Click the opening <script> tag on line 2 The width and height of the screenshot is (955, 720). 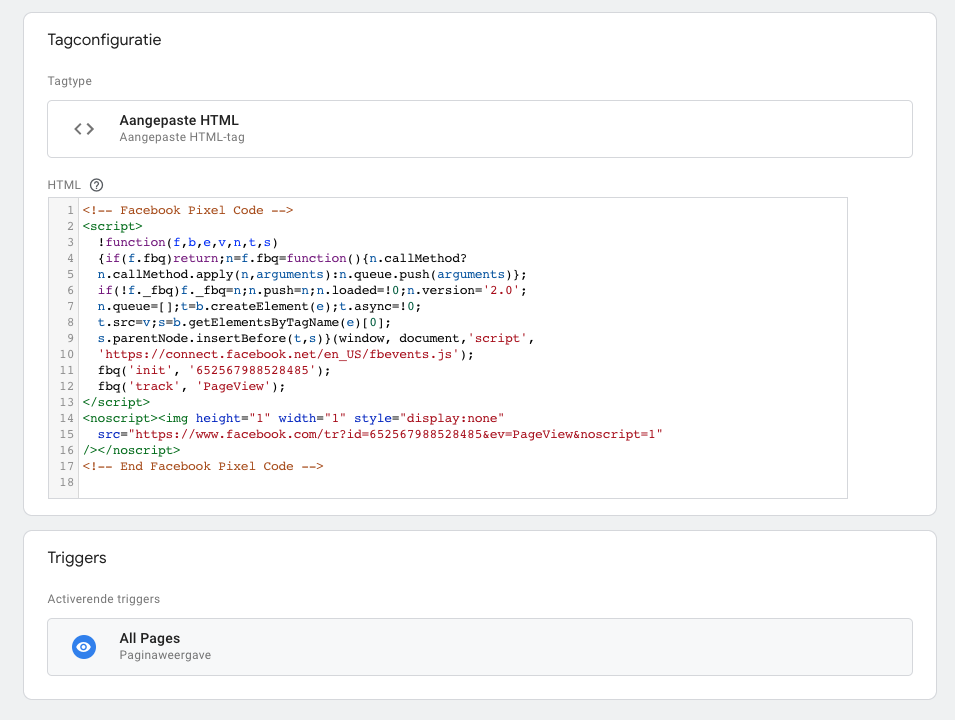click(x=113, y=226)
